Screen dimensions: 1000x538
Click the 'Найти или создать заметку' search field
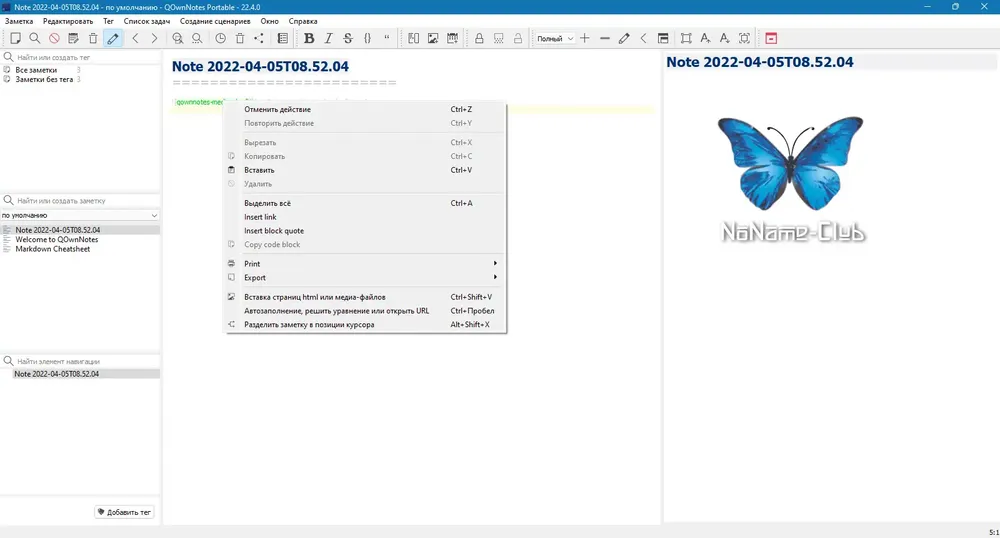[x=80, y=201]
